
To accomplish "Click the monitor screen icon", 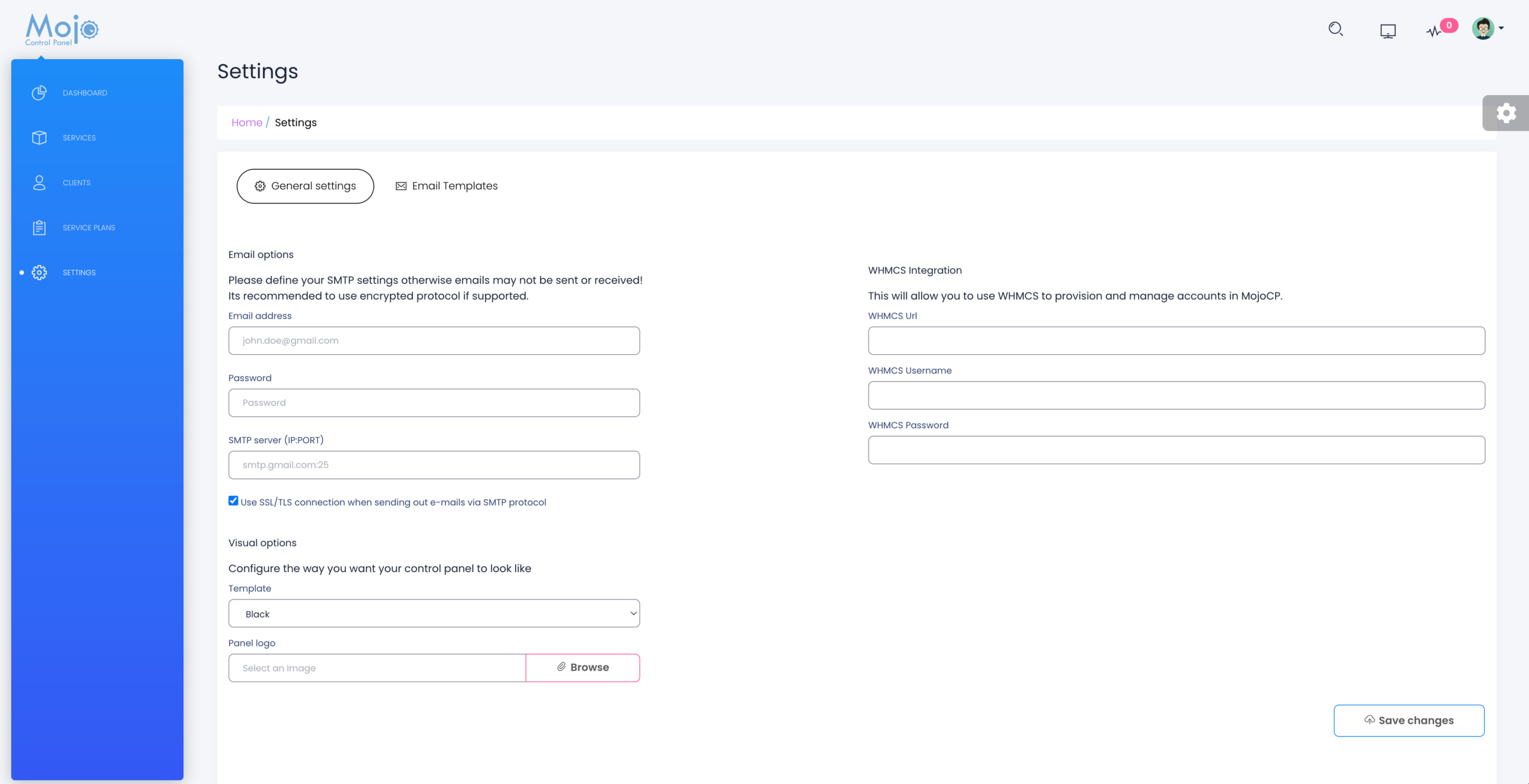I will 1387,30.
